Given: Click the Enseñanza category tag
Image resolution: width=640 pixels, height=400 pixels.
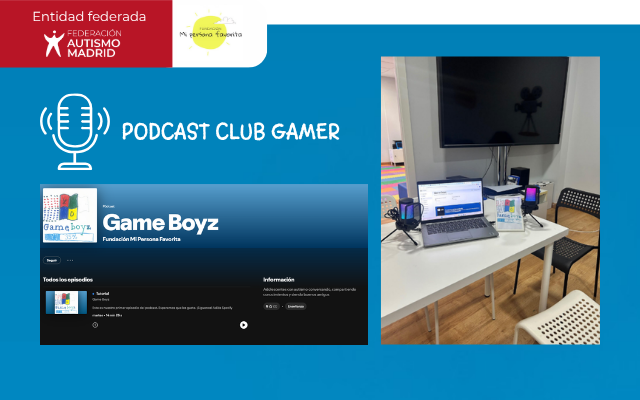Looking at the screenshot, I should point(296,306).
